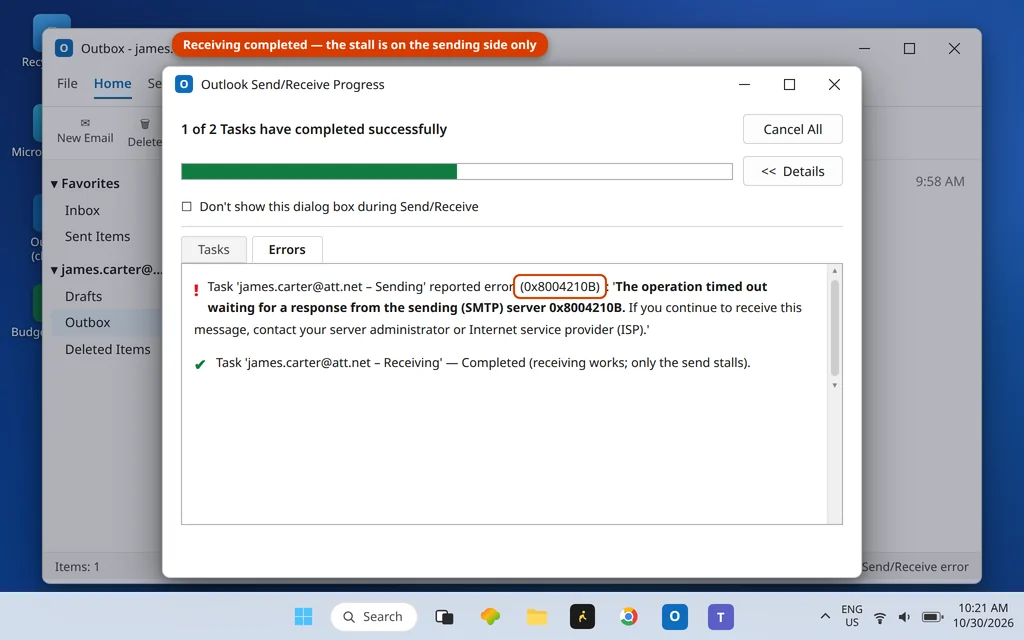This screenshot has height=640, width=1024.
Task: Click the scrollbar down arrow in the Errors list
Action: pyautogui.click(x=835, y=385)
